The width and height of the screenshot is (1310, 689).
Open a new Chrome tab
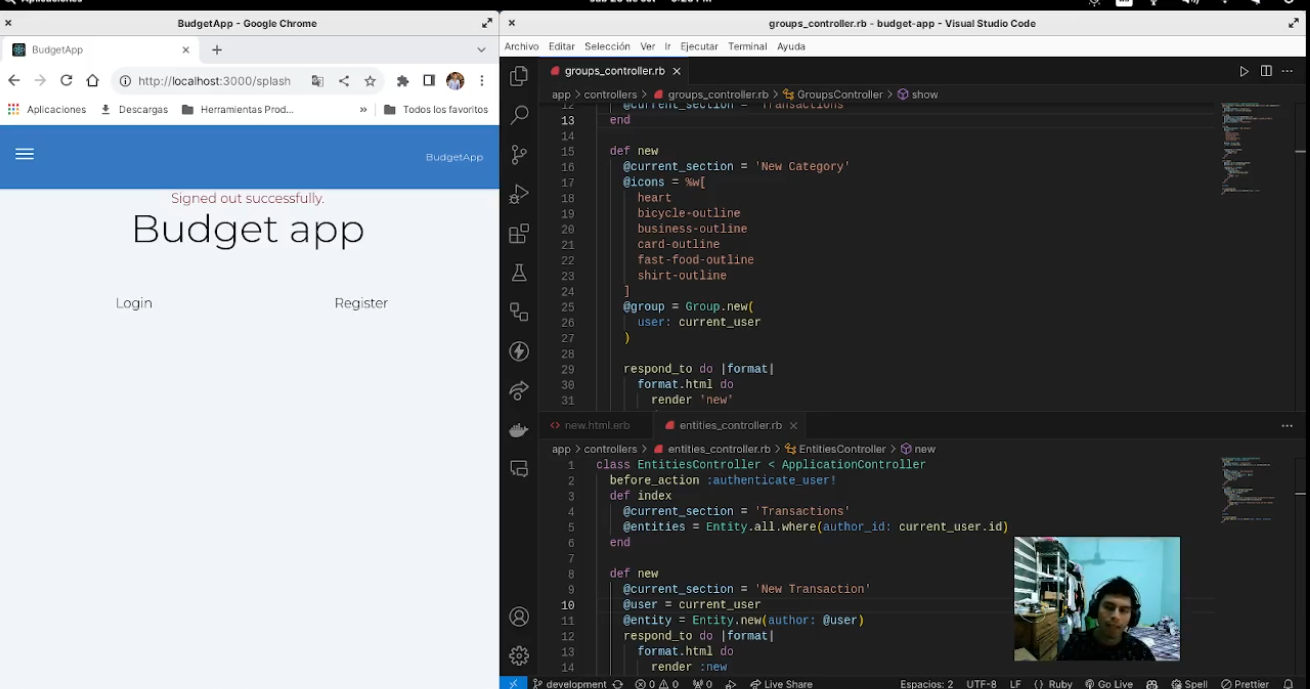217,49
